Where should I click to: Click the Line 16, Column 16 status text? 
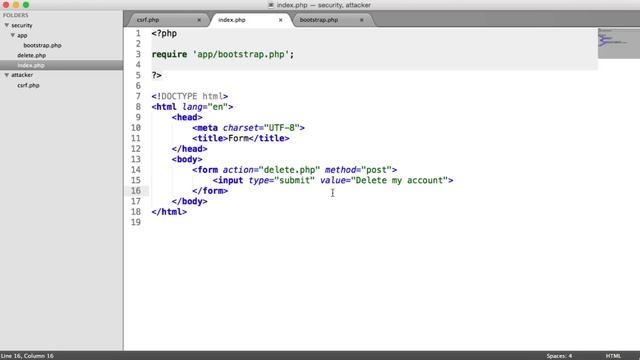tap(27, 356)
